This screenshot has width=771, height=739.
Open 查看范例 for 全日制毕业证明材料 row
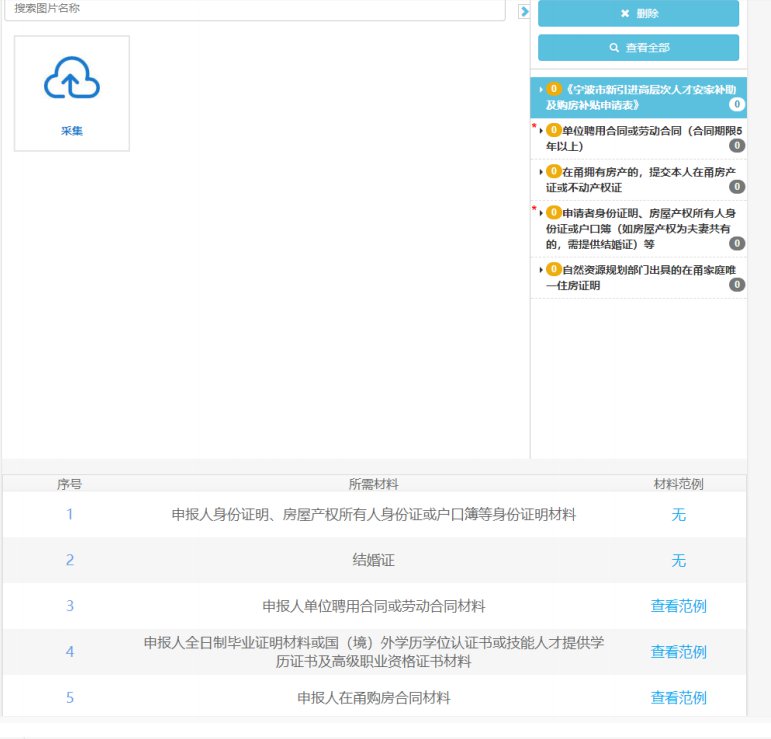pos(678,652)
